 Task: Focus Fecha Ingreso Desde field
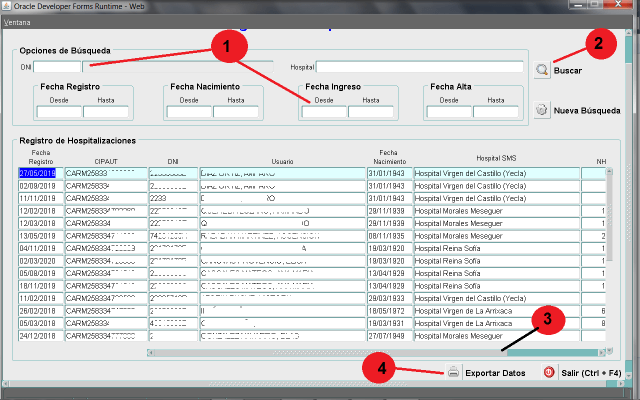click(324, 112)
